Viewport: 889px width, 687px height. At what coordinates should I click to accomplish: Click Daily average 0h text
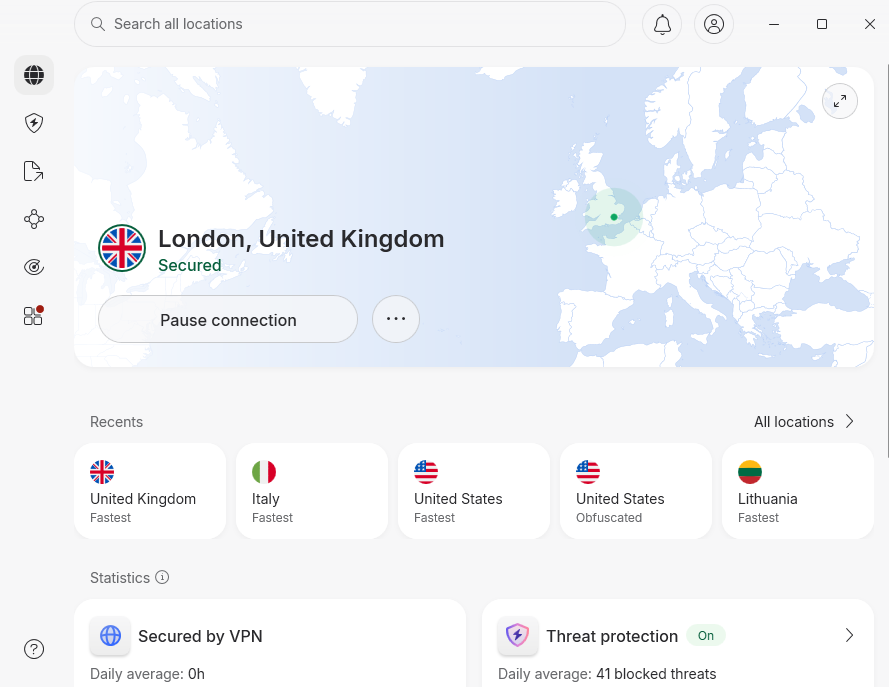coord(147,673)
